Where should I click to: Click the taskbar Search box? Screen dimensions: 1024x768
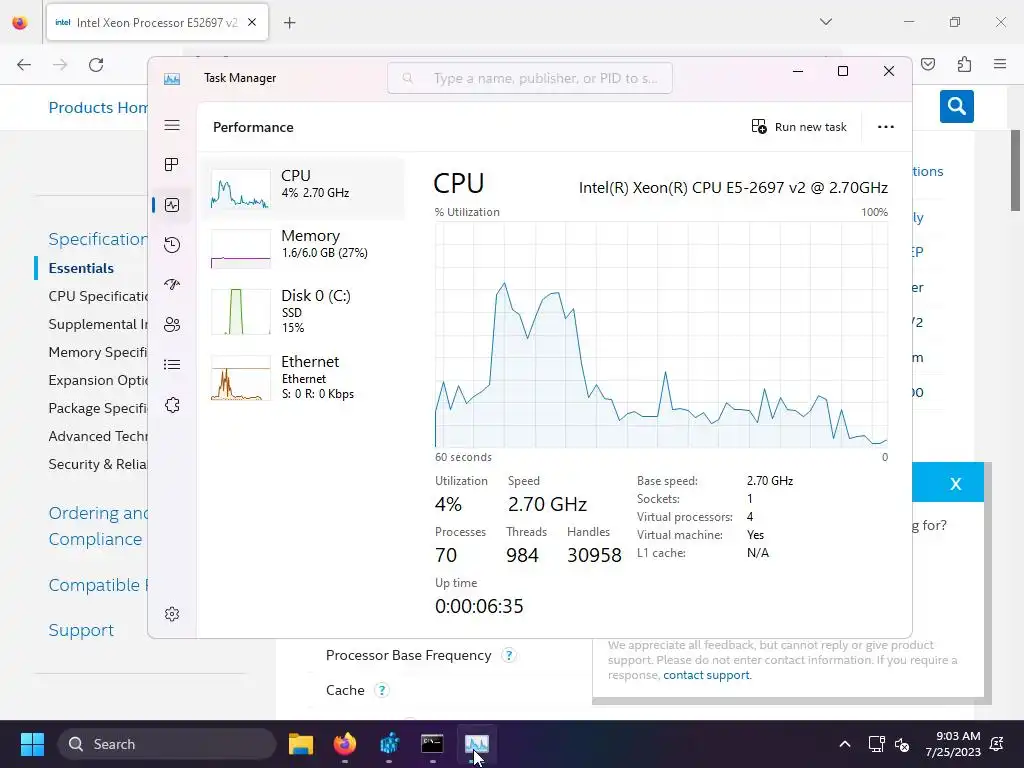tap(167, 744)
